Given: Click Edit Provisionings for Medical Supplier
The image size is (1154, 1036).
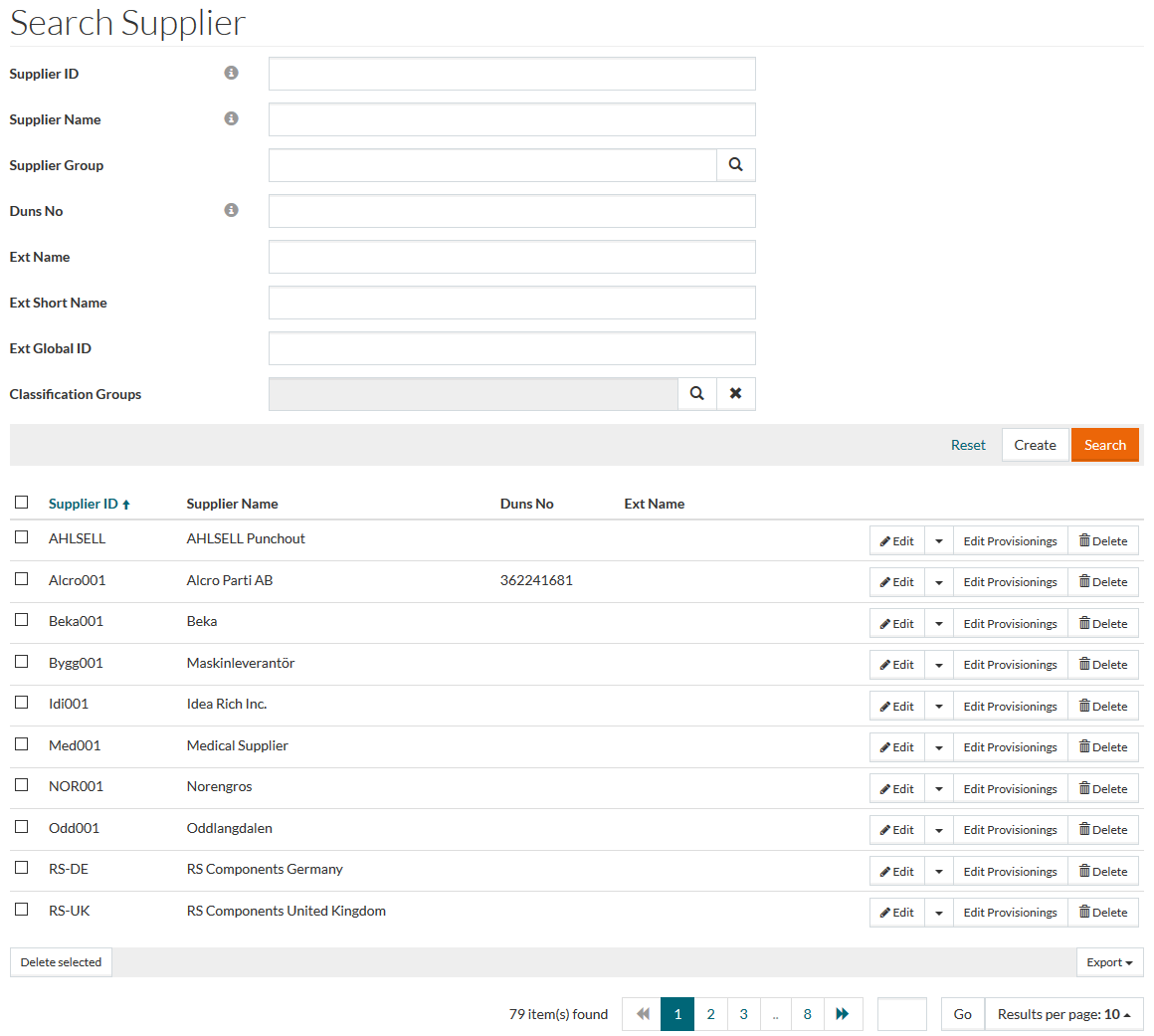Looking at the screenshot, I should (x=1010, y=747).
